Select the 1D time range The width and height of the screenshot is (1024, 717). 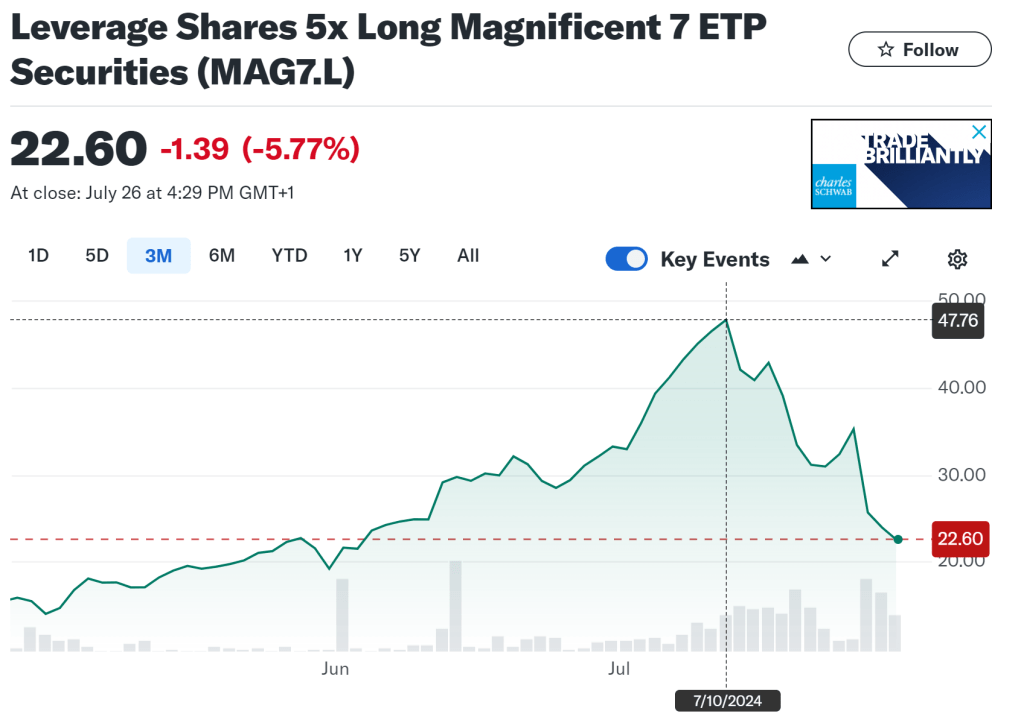(x=38, y=255)
